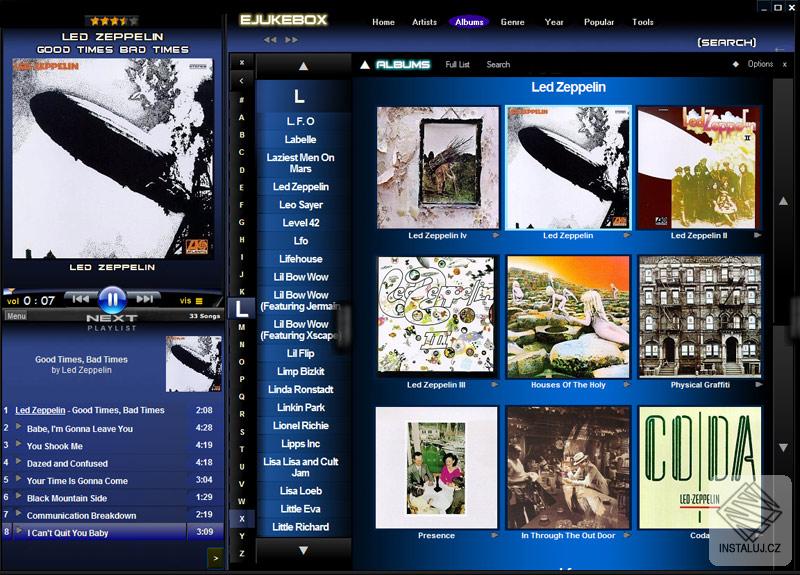
Task: Close the albums panel with the x
Action: pyautogui.click(x=785, y=64)
